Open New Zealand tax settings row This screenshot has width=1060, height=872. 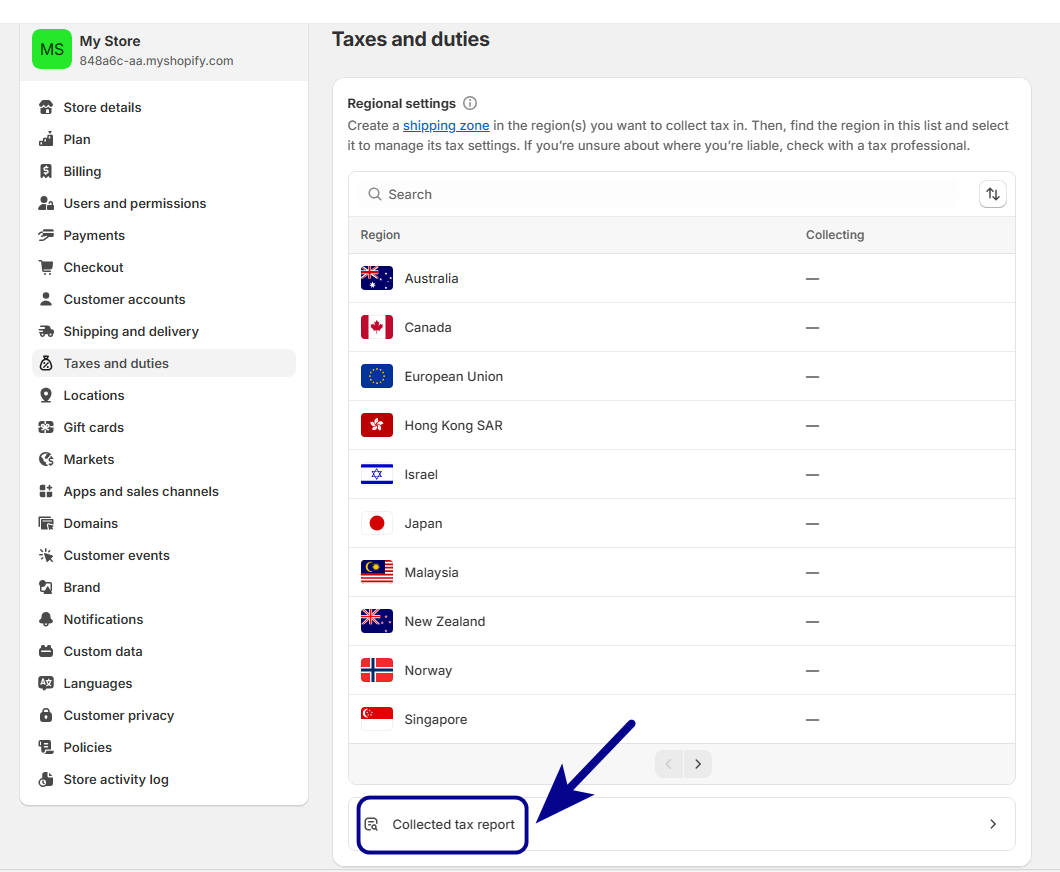click(x=681, y=621)
